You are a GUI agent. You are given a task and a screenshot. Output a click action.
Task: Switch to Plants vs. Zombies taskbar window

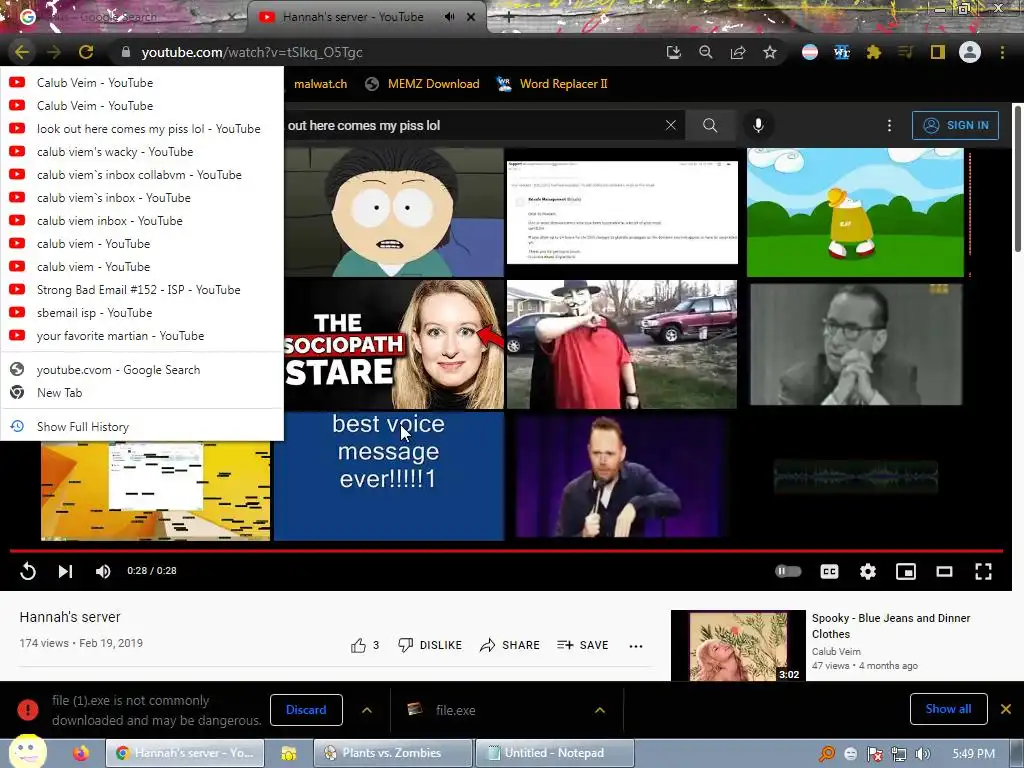click(x=392, y=753)
